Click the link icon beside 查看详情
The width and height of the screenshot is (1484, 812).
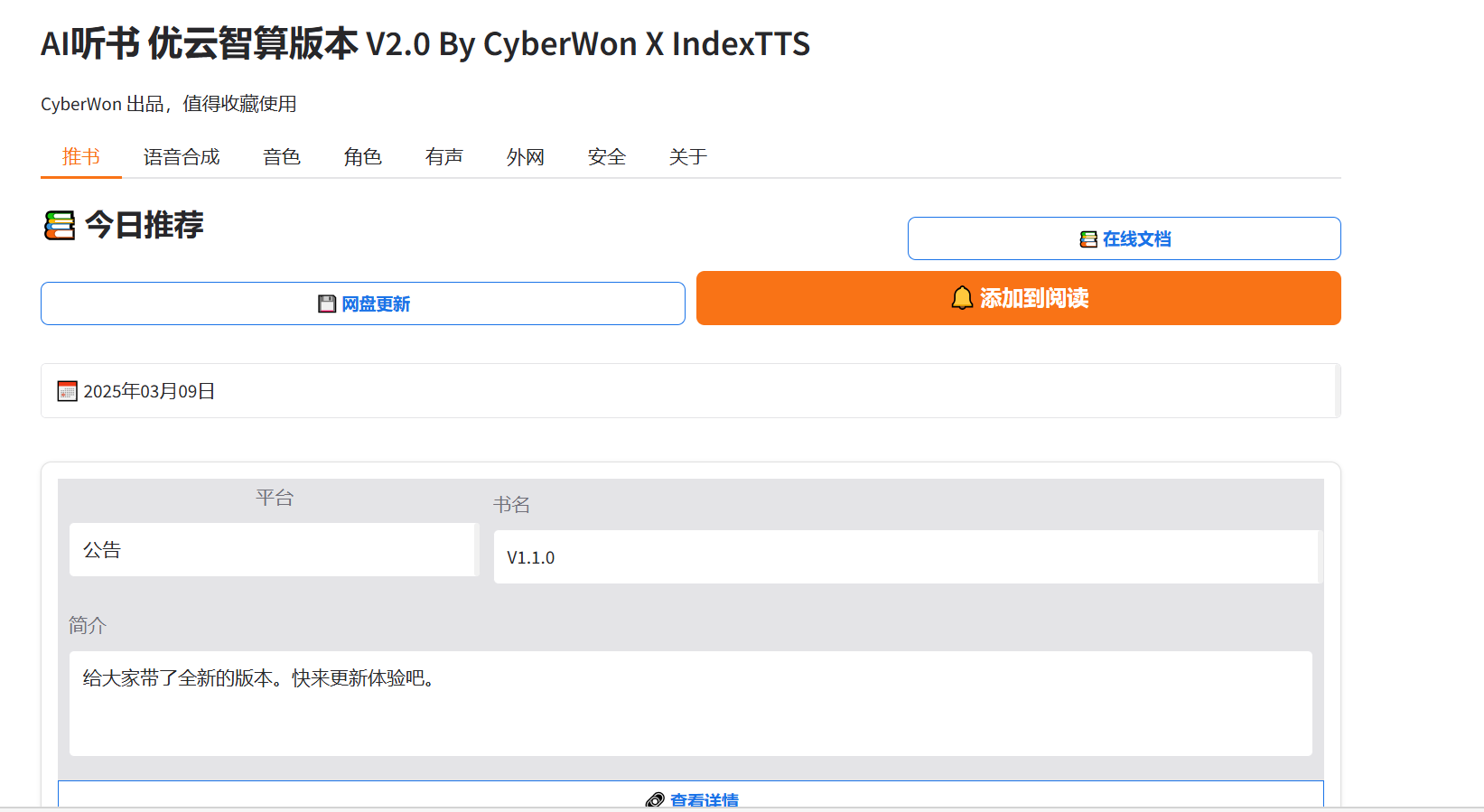[x=655, y=800]
